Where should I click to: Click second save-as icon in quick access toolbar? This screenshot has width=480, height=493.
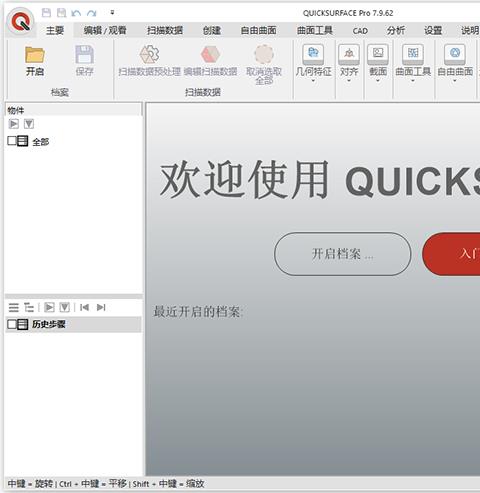pos(61,13)
